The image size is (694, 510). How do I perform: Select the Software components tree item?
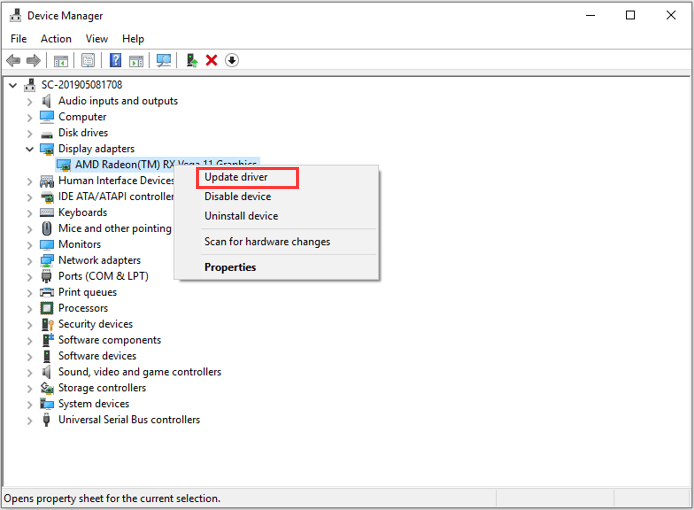tap(110, 340)
